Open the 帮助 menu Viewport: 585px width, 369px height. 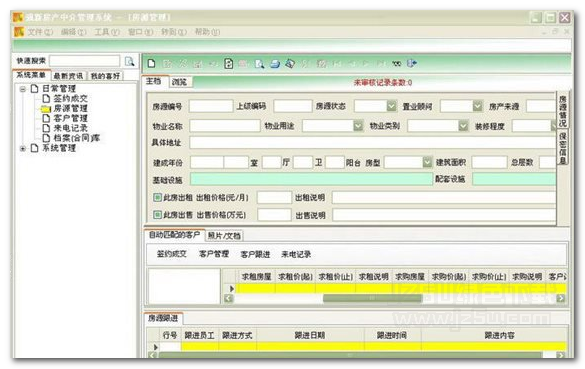tap(207, 32)
